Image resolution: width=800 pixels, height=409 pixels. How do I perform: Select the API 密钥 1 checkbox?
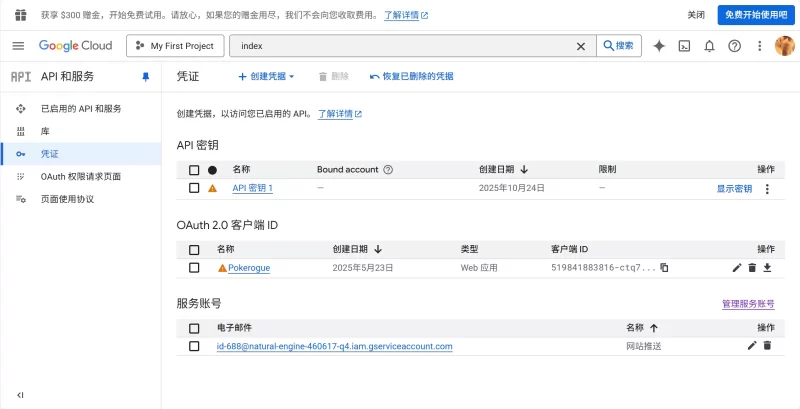[194, 188]
